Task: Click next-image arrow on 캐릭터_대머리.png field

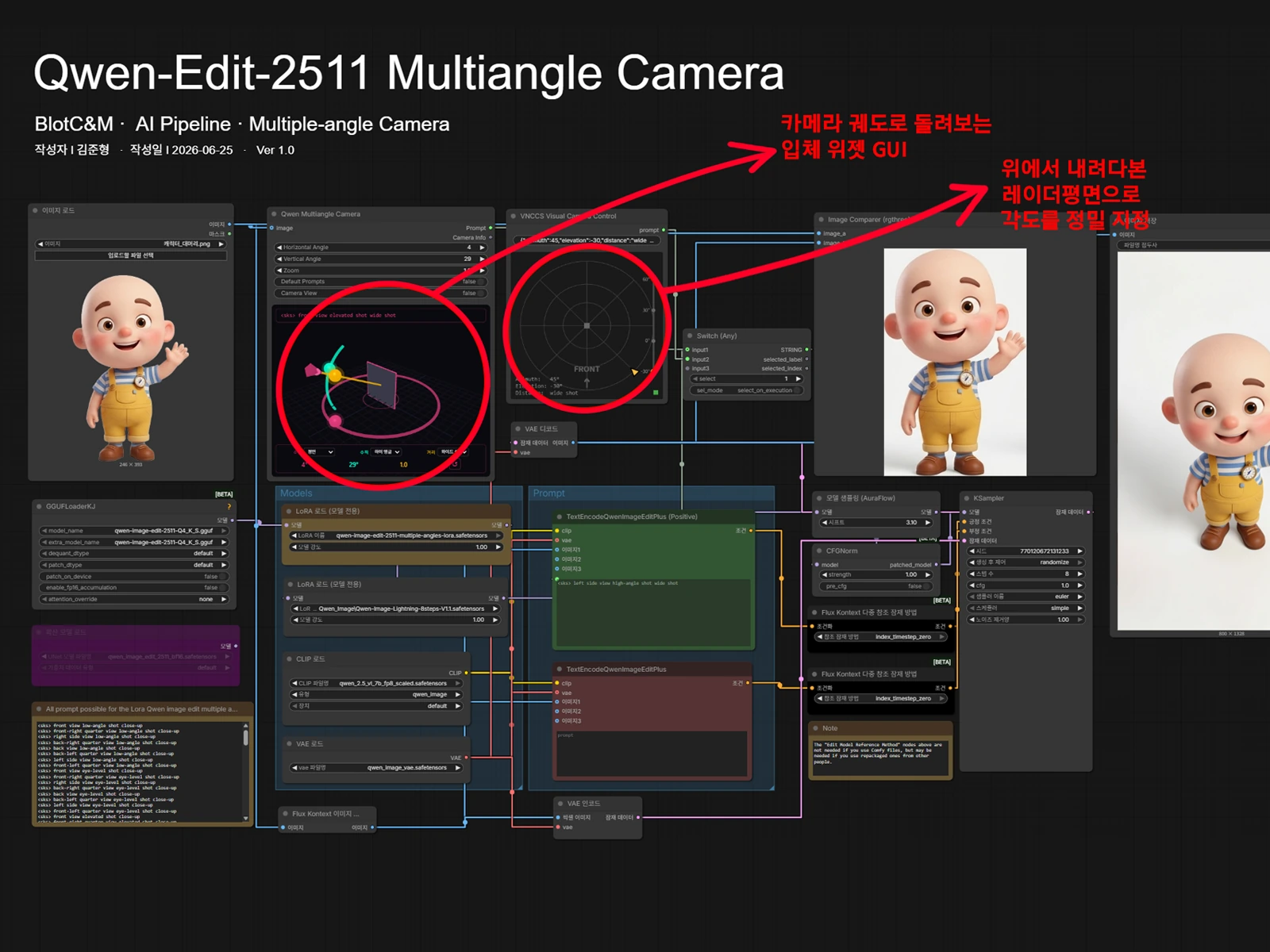Action: pos(221,244)
